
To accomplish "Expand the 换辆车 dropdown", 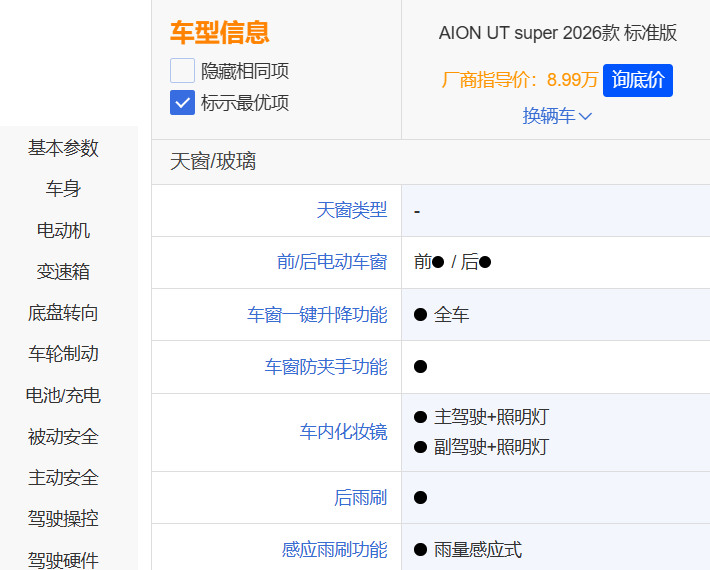I will click(557, 116).
